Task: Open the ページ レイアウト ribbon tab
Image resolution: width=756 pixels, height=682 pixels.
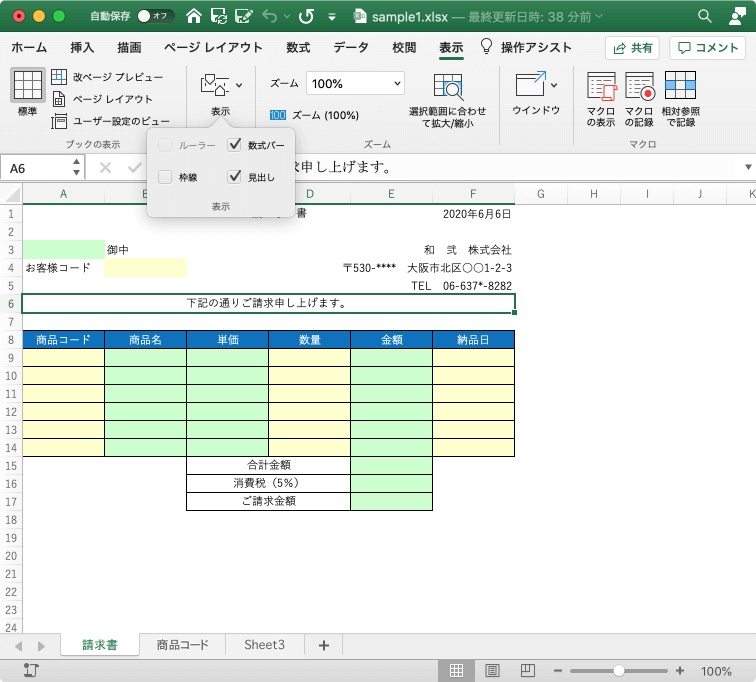Action: pos(213,47)
